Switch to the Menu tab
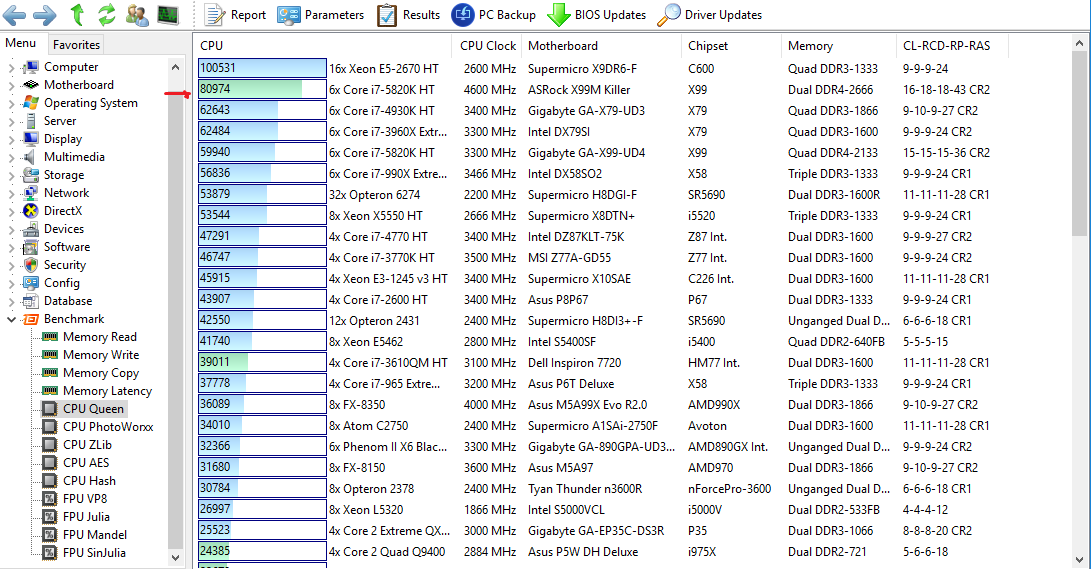This screenshot has width=1091, height=569. [21, 43]
